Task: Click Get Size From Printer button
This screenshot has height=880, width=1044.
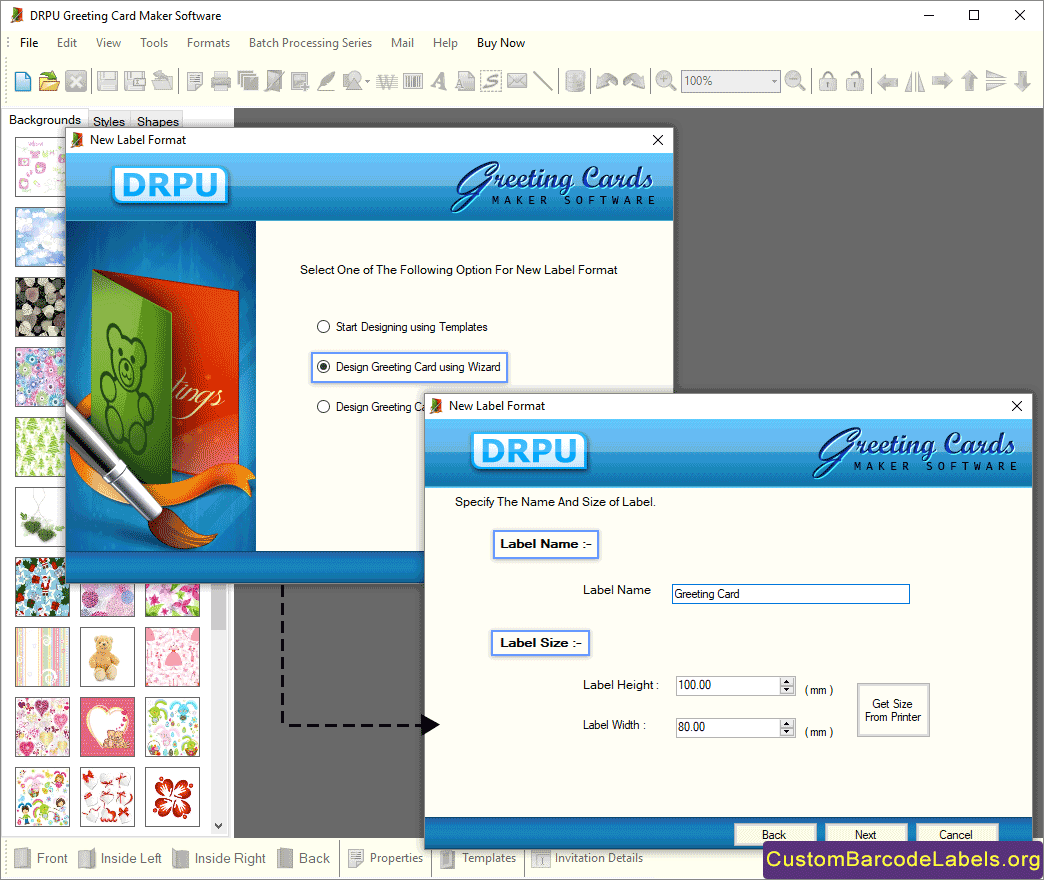Action: click(x=893, y=710)
